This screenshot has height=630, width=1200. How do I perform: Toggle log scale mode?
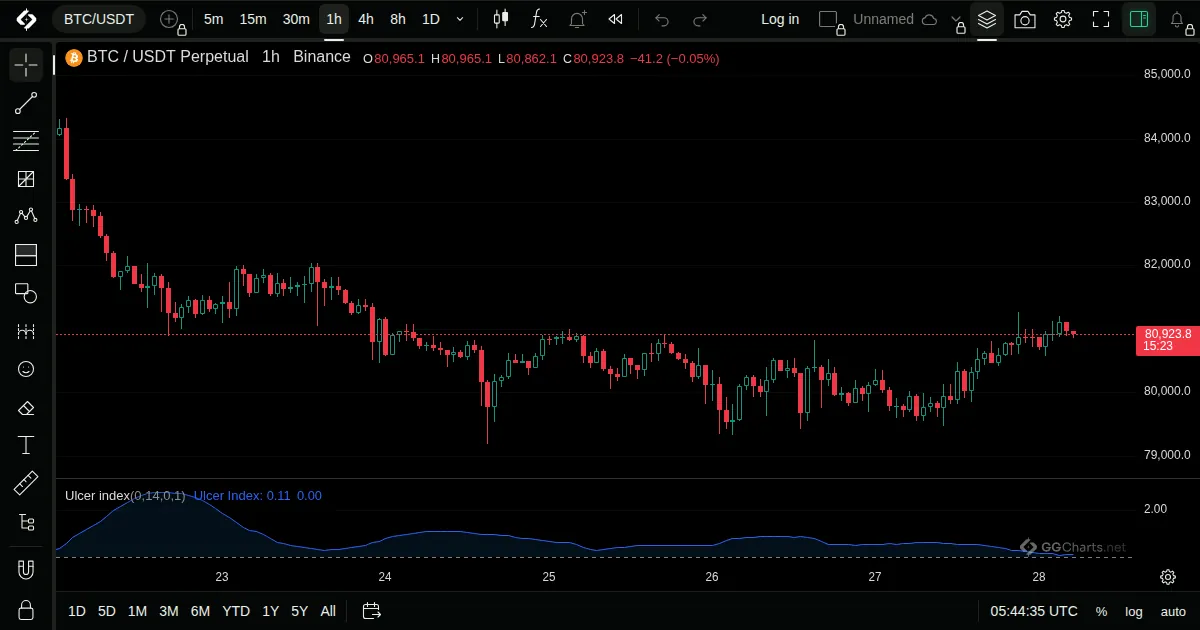pos(1134,611)
